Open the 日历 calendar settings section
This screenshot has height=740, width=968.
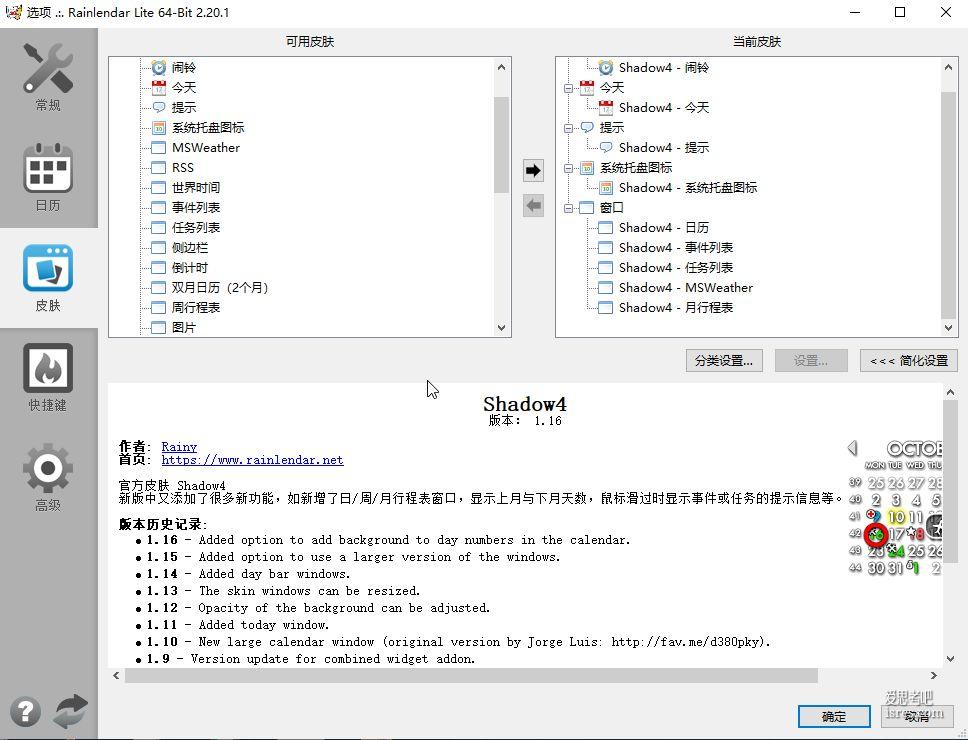pos(48,178)
